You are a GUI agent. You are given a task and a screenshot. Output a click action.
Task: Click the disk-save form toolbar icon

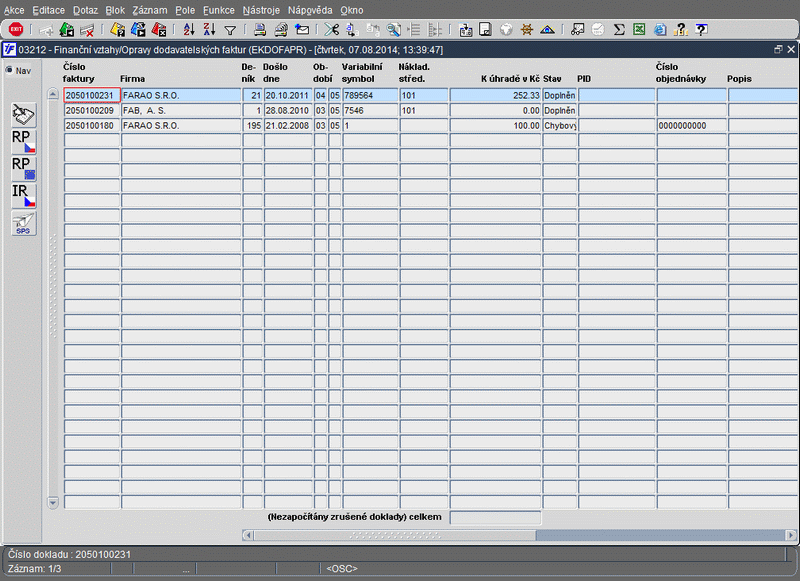(465, 30)
